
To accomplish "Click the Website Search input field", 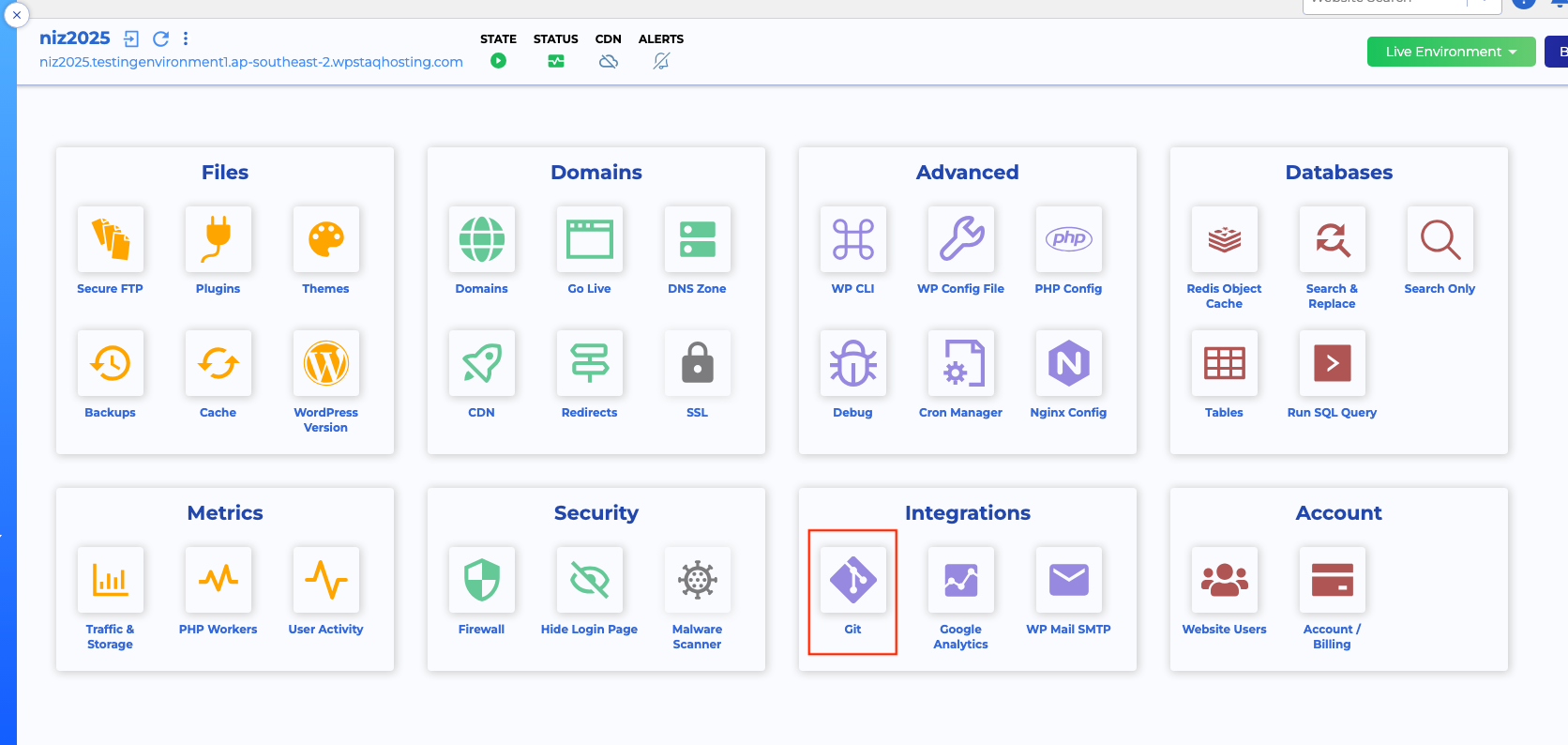I will point(1384,5).
